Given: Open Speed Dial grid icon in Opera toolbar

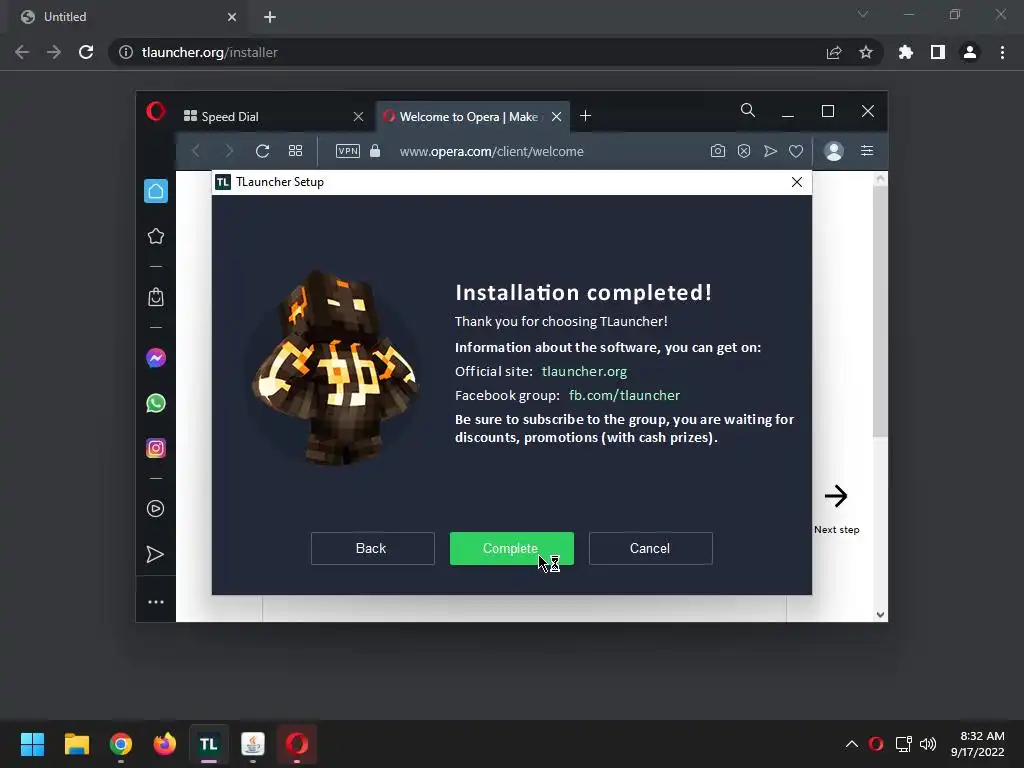Looking at the screenshot, I should [295, 151].
